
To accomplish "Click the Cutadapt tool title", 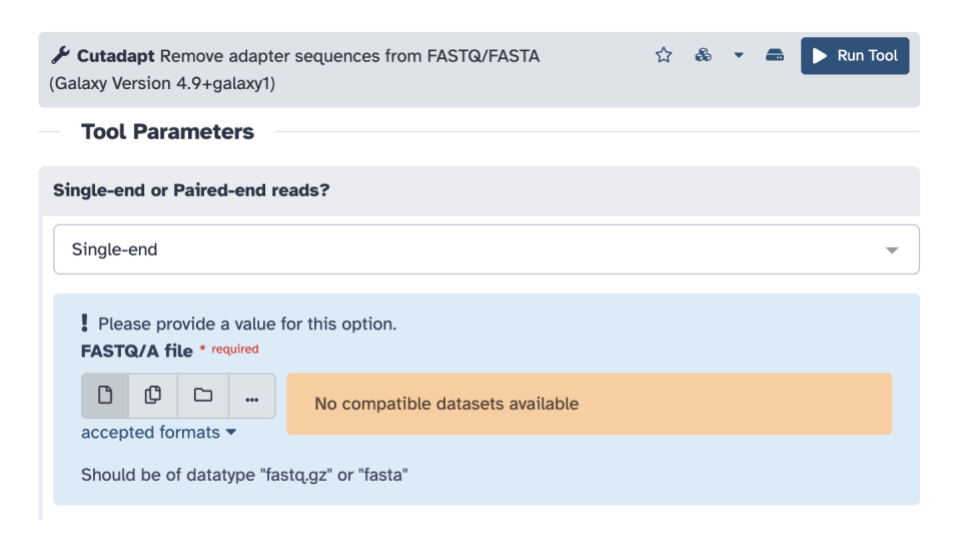I will click(116, 56).
